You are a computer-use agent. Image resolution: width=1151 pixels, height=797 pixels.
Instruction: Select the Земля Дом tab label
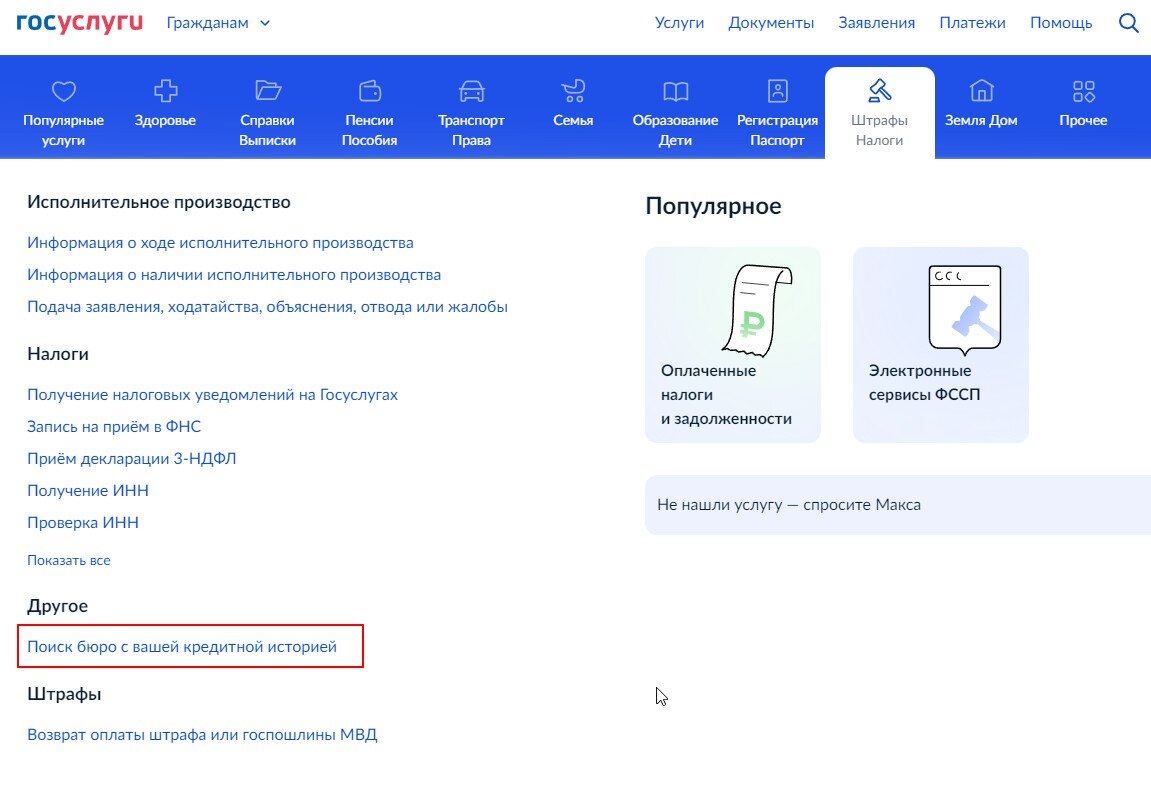point(981,120)
